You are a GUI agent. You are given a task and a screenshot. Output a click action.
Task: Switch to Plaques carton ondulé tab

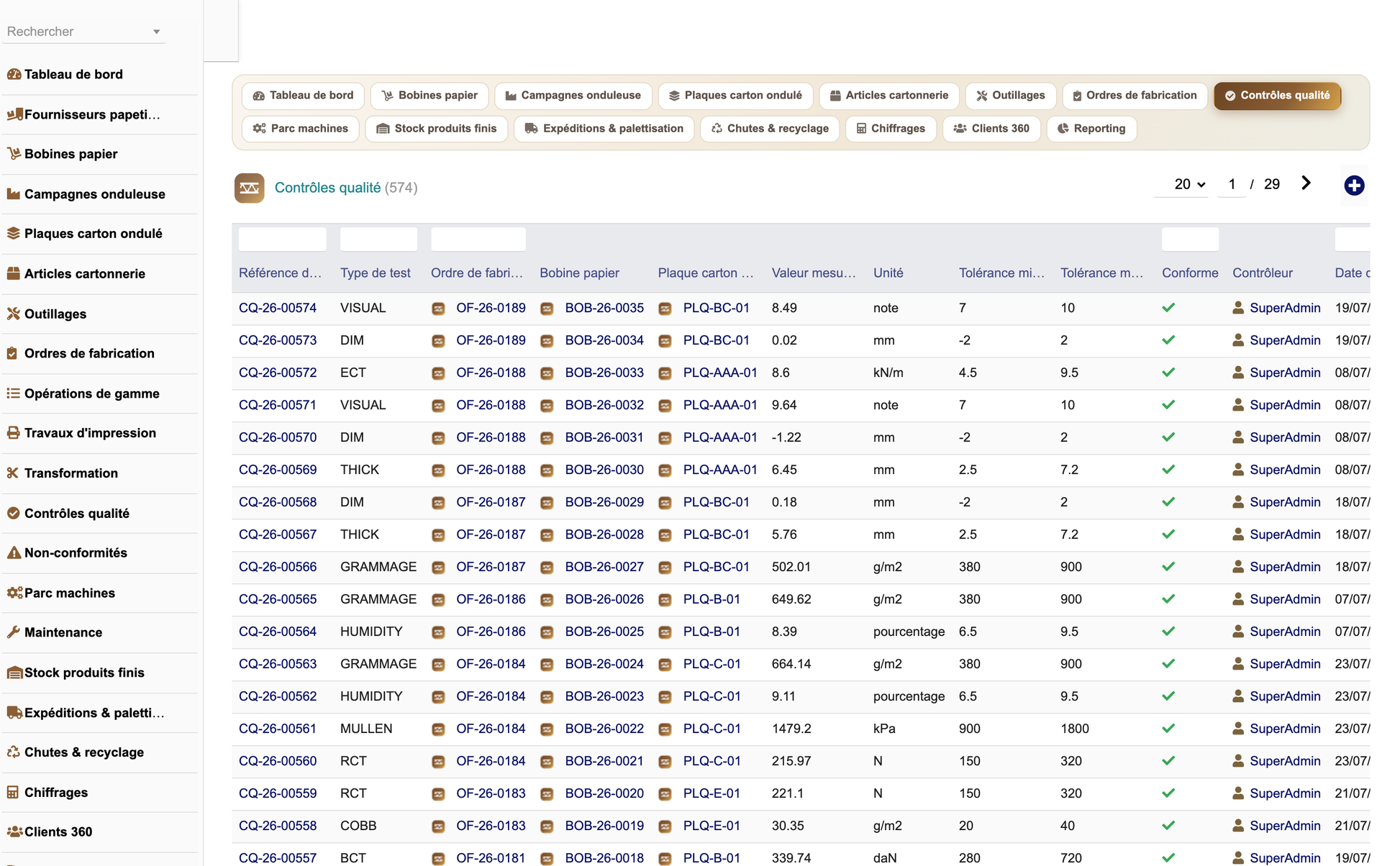click(x=735, y=96)
